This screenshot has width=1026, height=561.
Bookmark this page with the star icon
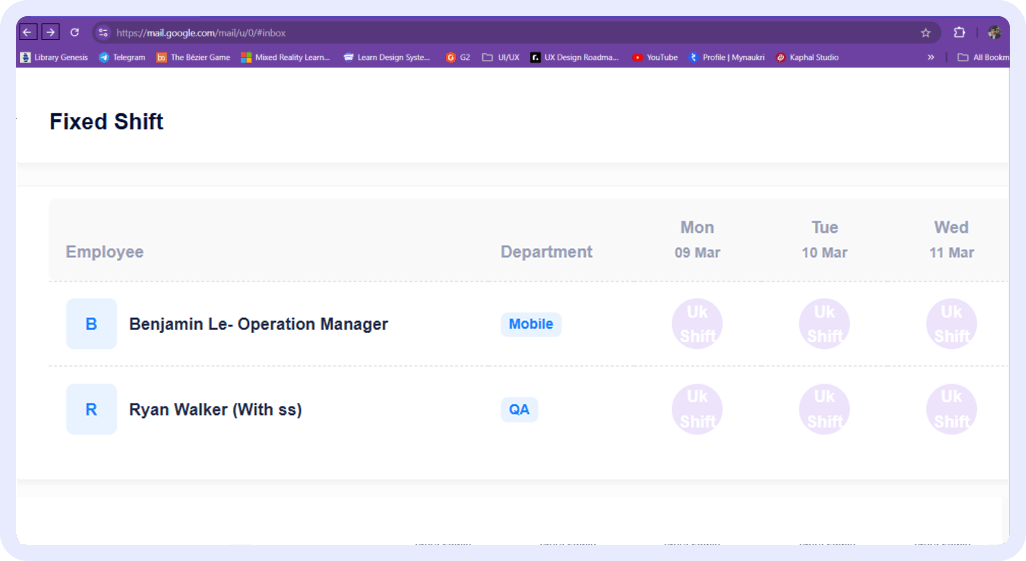pyautogui.click(x=926, y=33)
